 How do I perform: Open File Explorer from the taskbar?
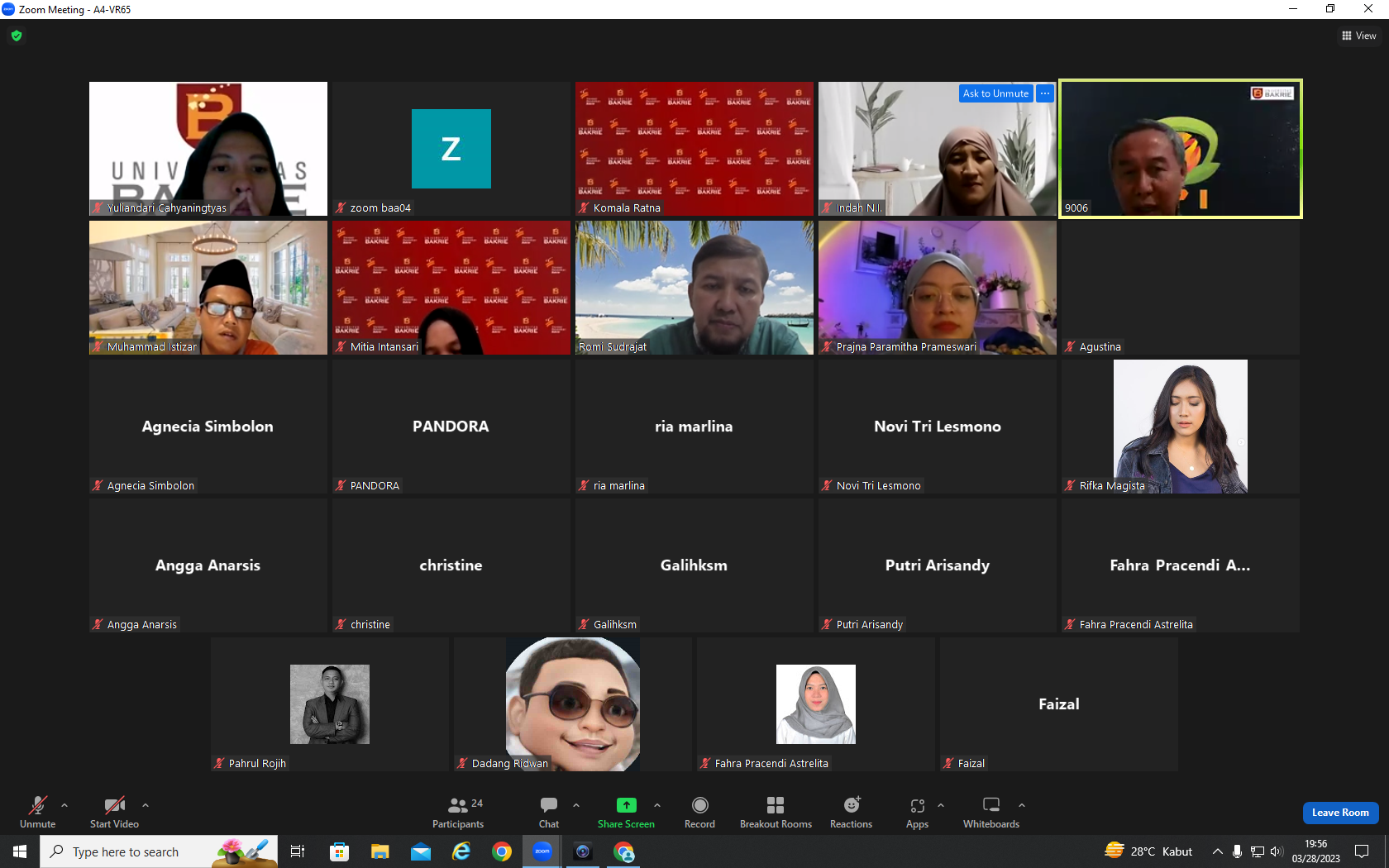click(x=379, y=851)
